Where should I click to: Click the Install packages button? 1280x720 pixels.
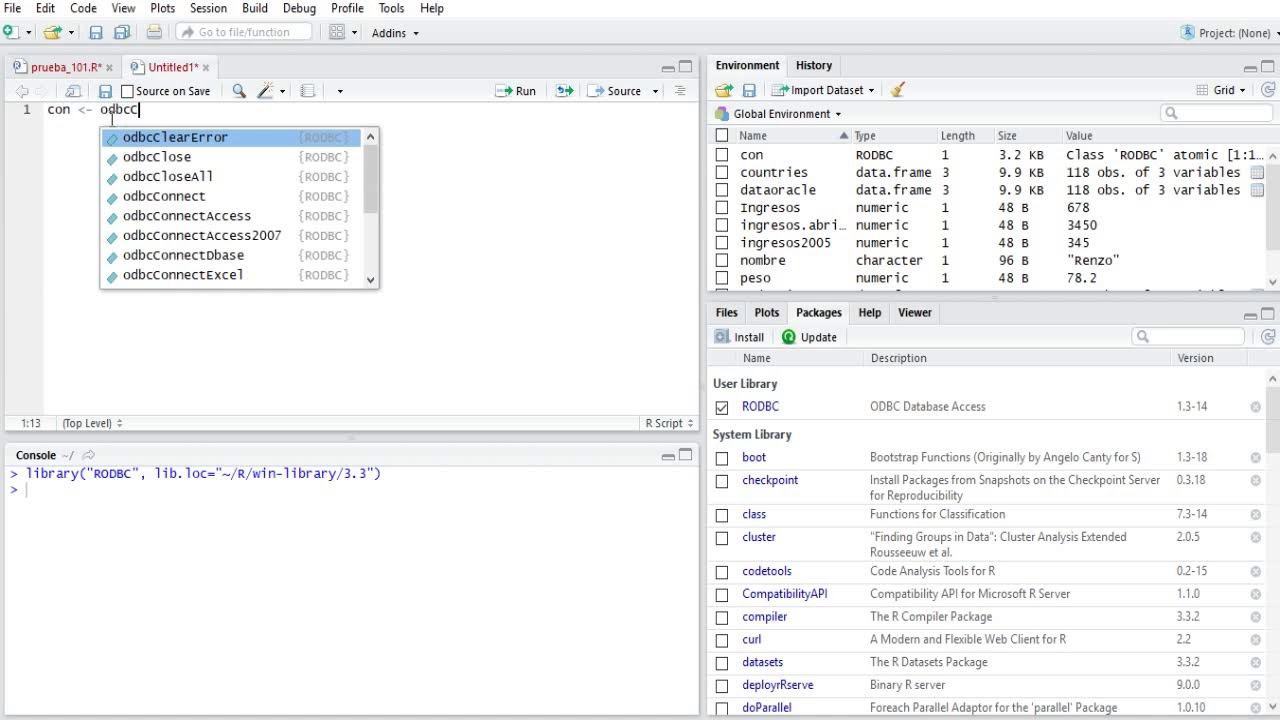tap(739, 337)
